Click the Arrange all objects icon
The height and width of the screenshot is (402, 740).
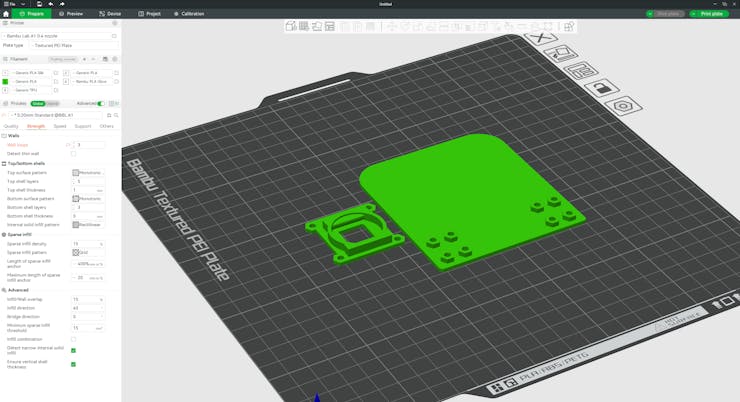pyautogui.click(x=329, y=26)
